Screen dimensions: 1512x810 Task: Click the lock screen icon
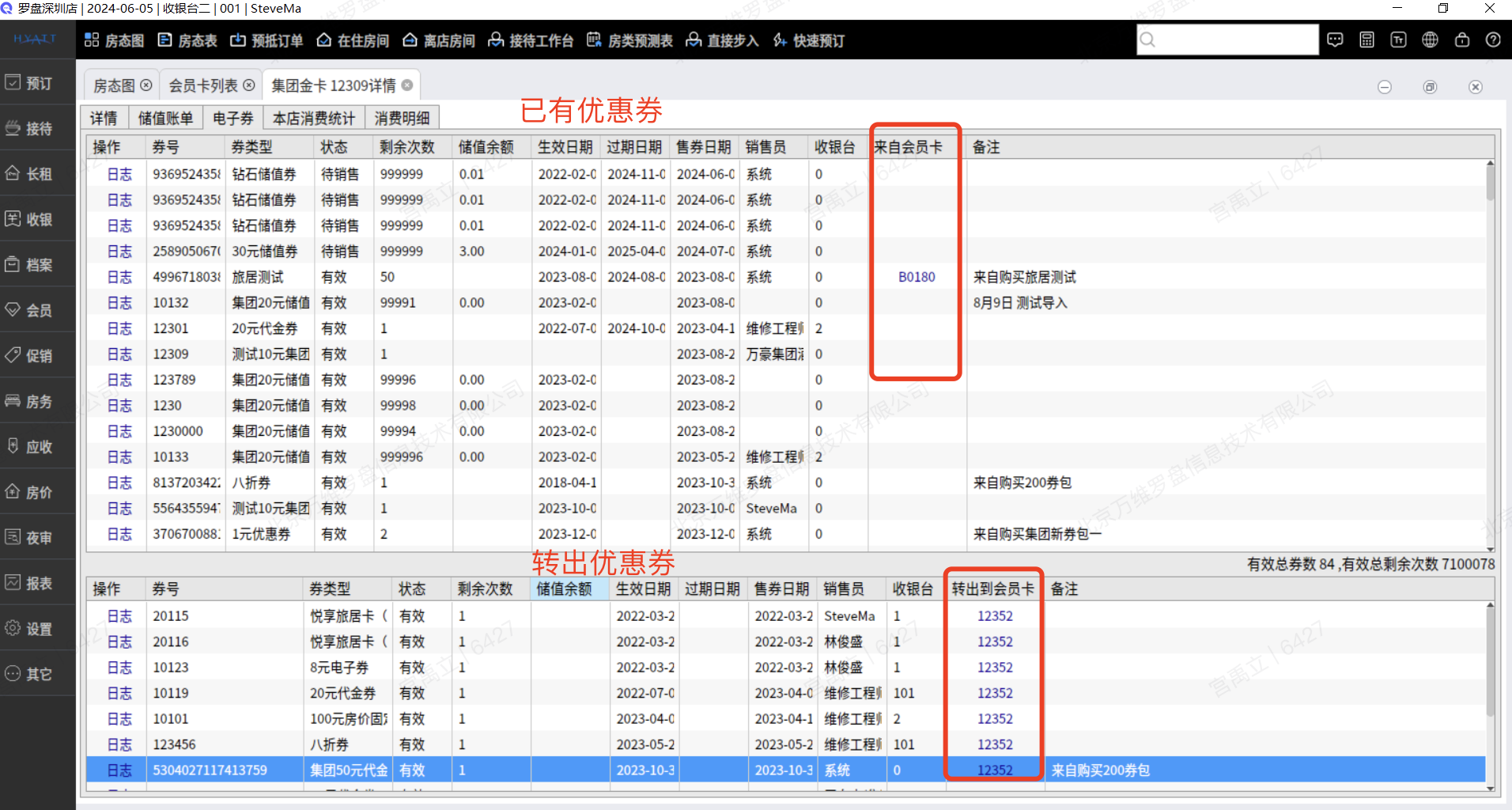(x=1461, y=40)
